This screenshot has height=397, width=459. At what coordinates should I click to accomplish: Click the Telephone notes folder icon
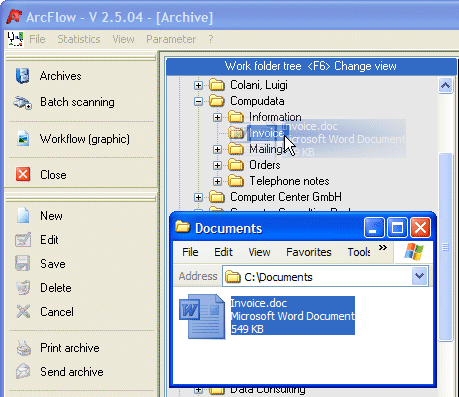tap(236, 181)
